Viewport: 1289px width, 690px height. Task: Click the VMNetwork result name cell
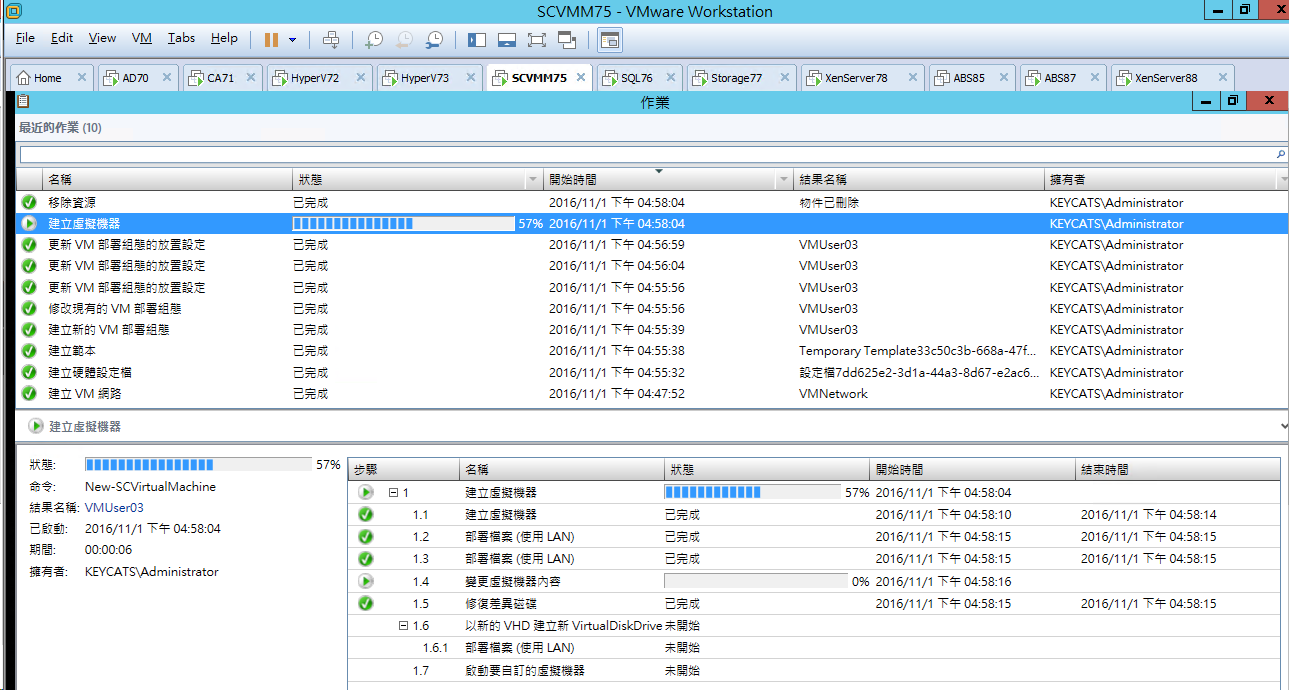tap(833, 394)
